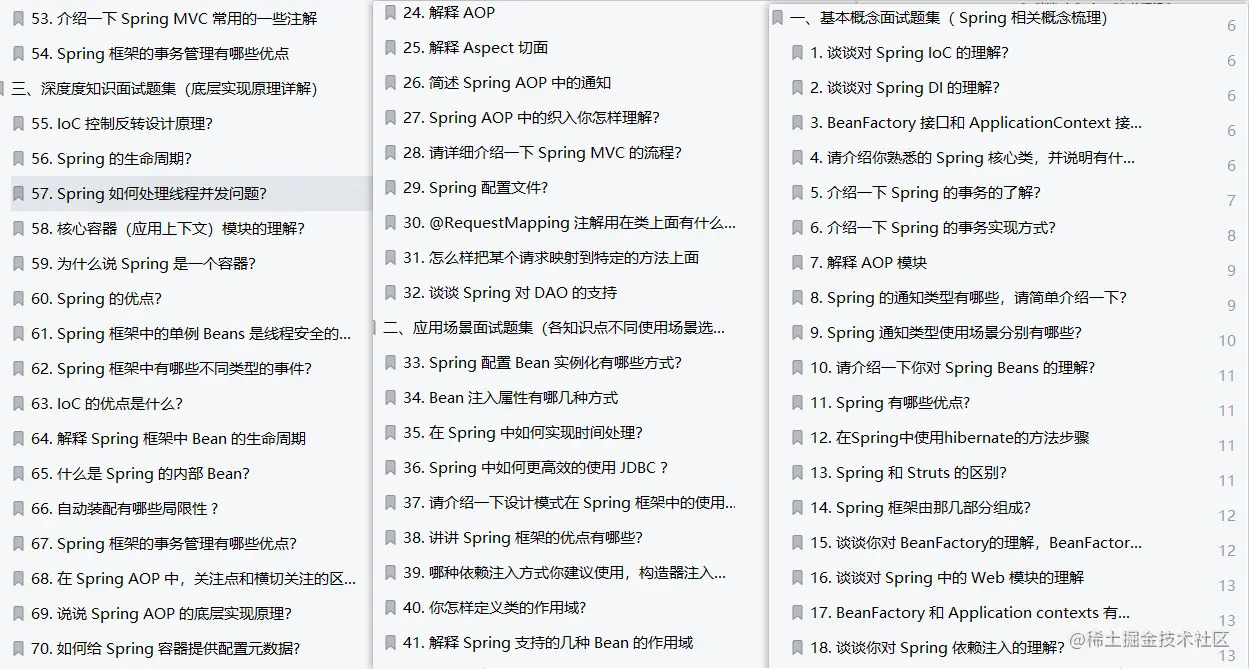The height and width of the screenshot is (669, 1249).
Task: Open entry 11. Spring 有哪些优点?
Action: coord(890,403)
